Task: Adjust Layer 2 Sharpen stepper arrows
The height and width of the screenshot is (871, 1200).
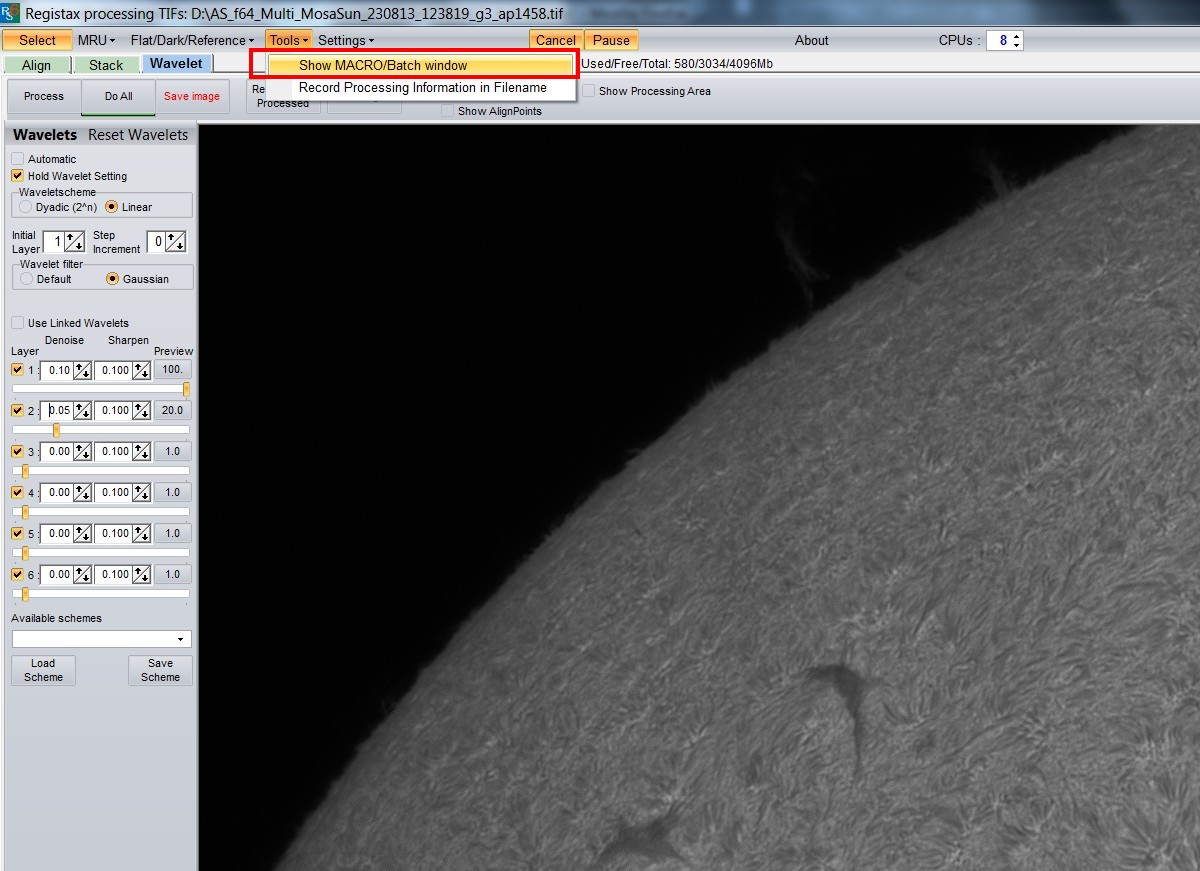Action: (142, 410)
